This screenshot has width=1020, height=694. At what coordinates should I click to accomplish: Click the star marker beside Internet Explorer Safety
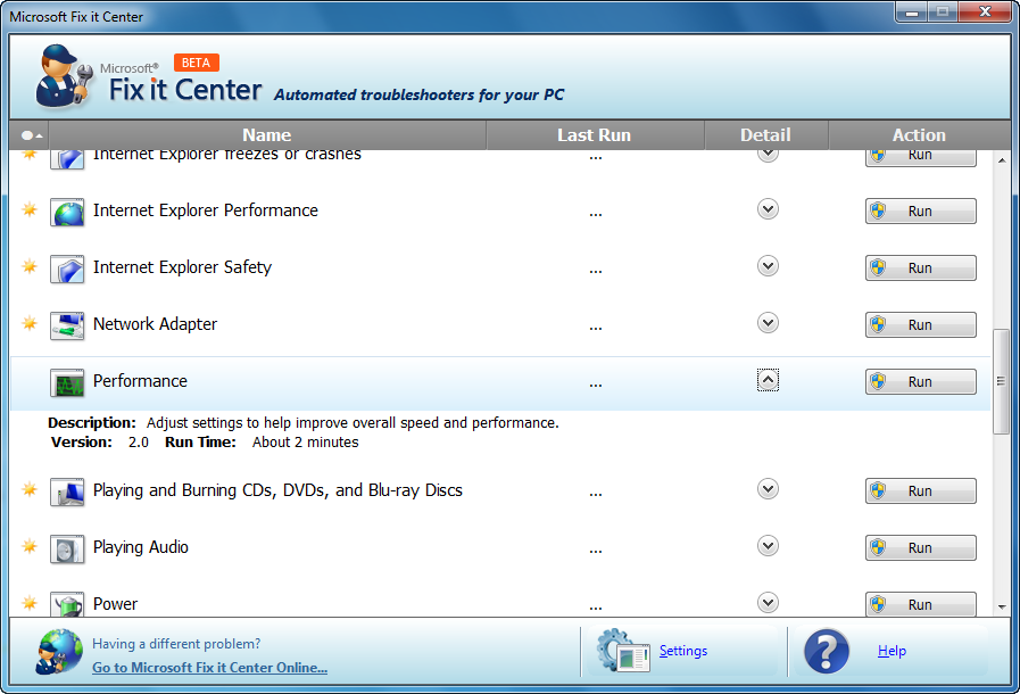(29, 266)
